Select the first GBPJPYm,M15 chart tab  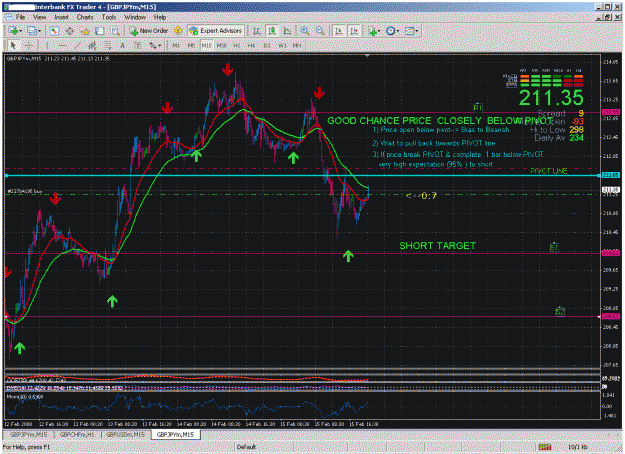point(29,434)
